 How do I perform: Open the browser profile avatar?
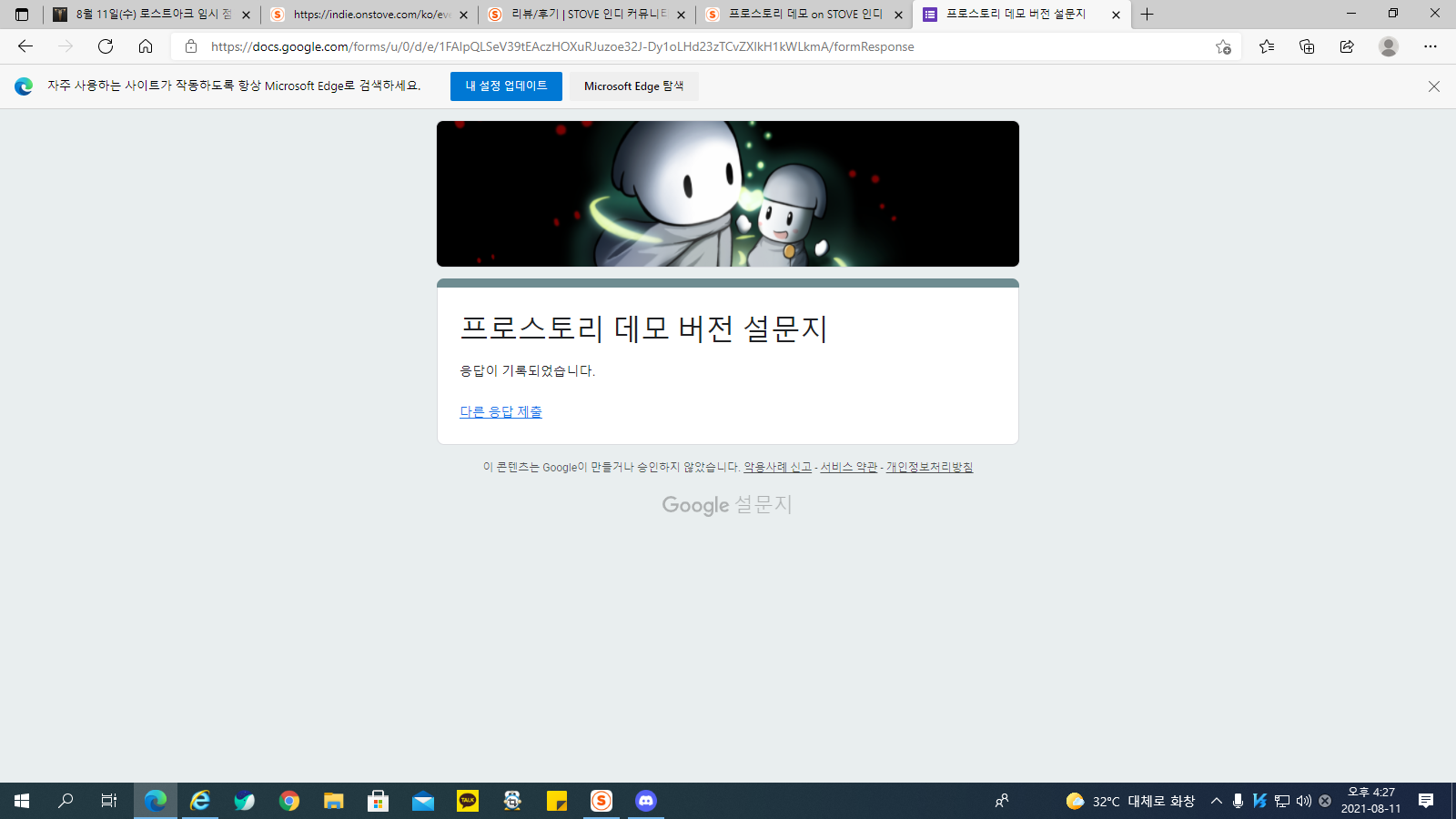(x=1388, y=46)
